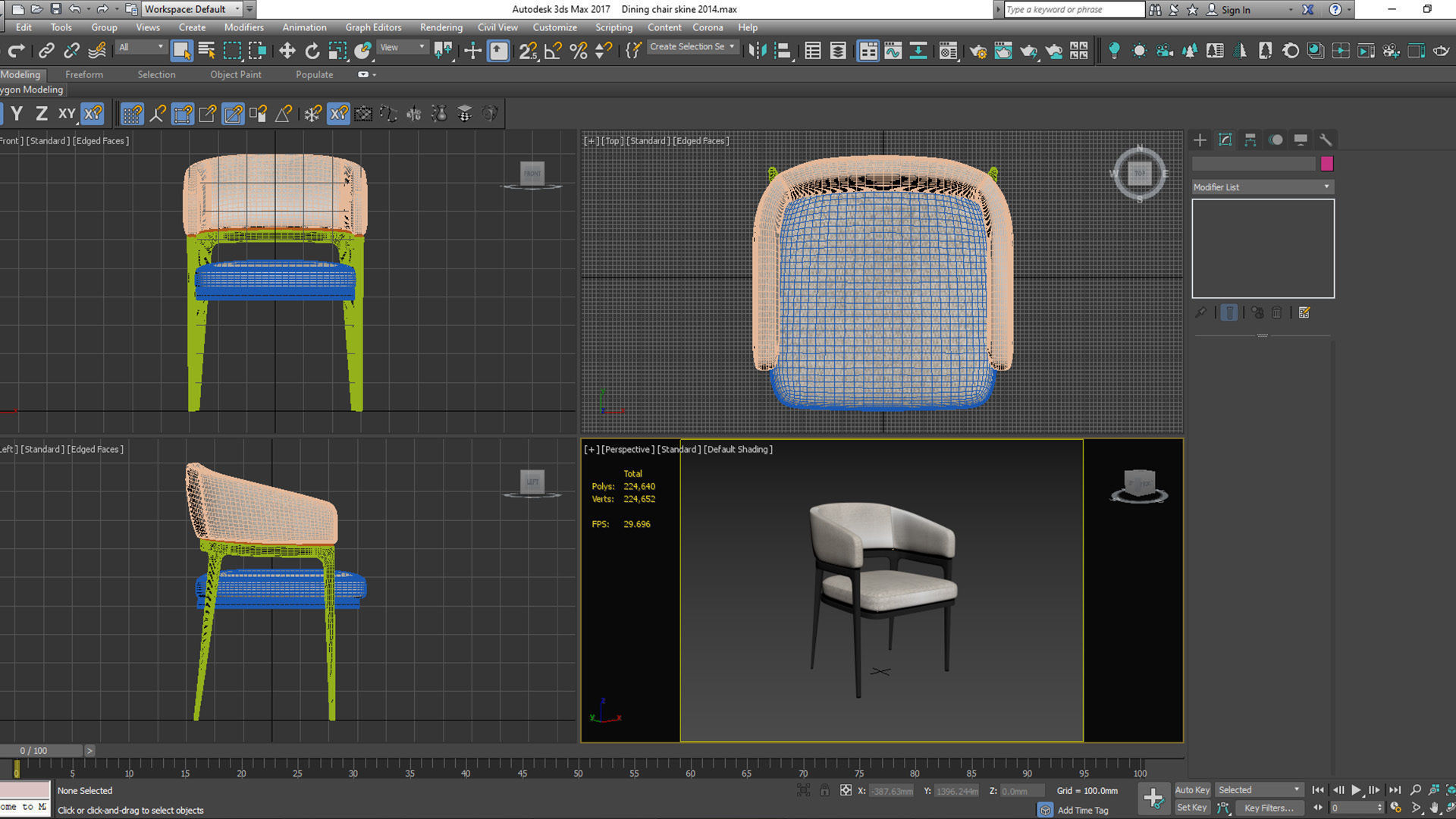The height and width of the screenshot is (819, 1456).
Task: Open the Graph Editors menu
Action: pyautogui.click(x=373, y=27)
